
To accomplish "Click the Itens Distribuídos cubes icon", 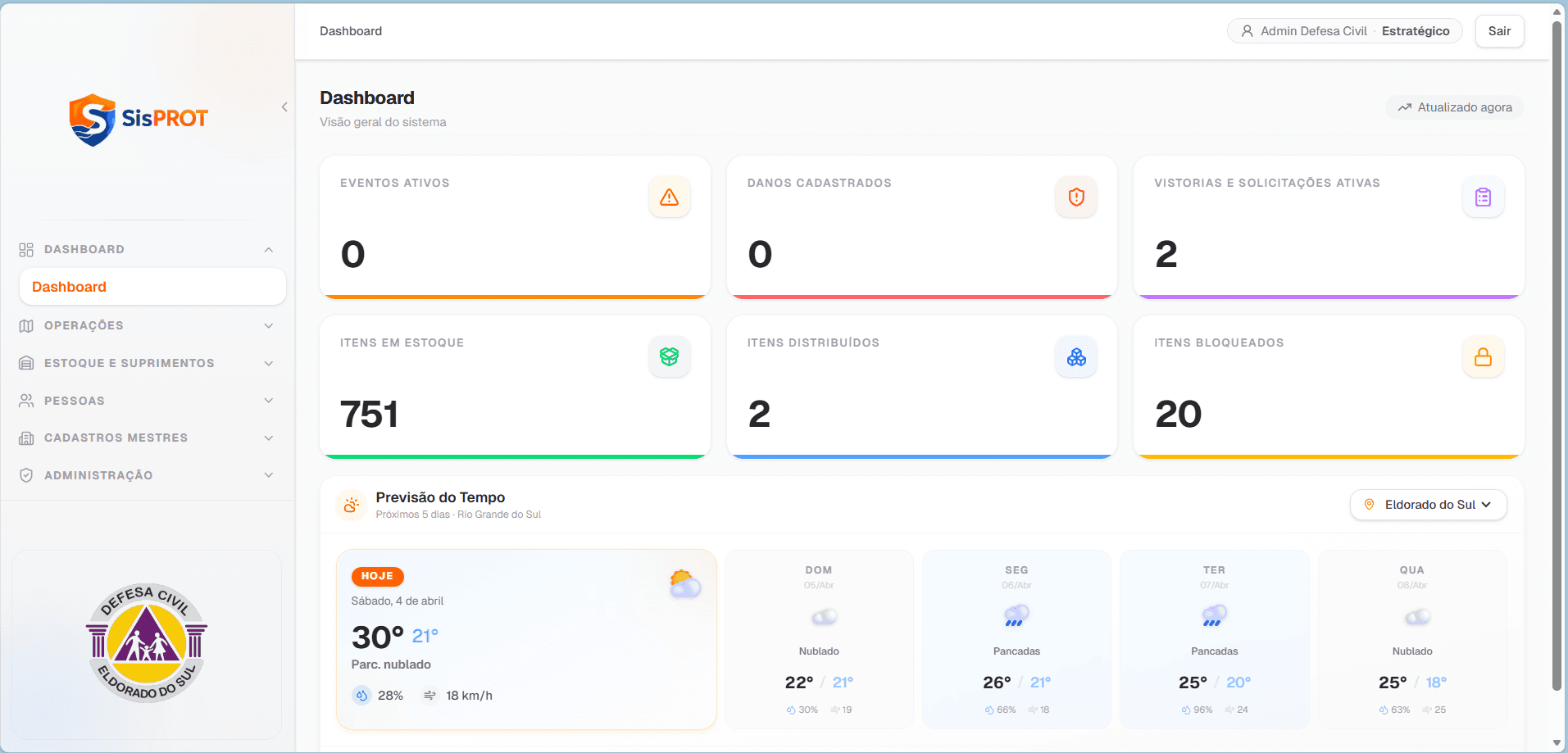I will 1076,357.
